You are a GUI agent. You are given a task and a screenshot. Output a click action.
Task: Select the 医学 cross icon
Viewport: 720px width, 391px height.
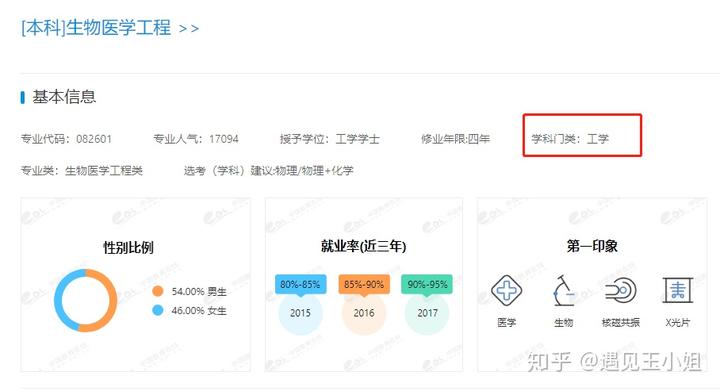506,290
